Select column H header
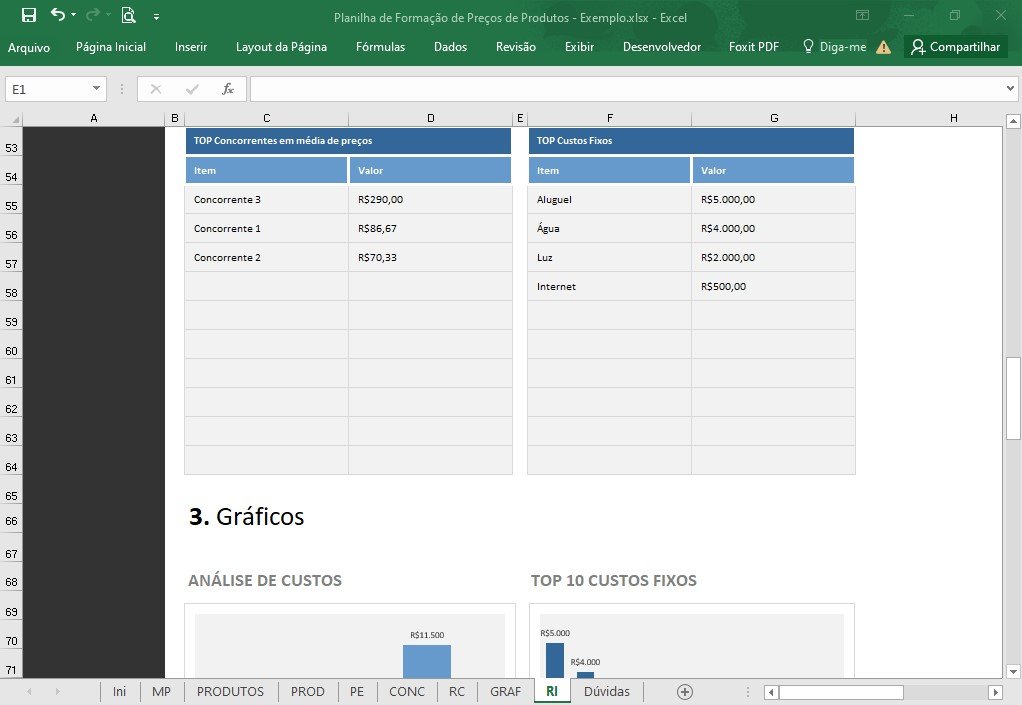 [954, 119]
